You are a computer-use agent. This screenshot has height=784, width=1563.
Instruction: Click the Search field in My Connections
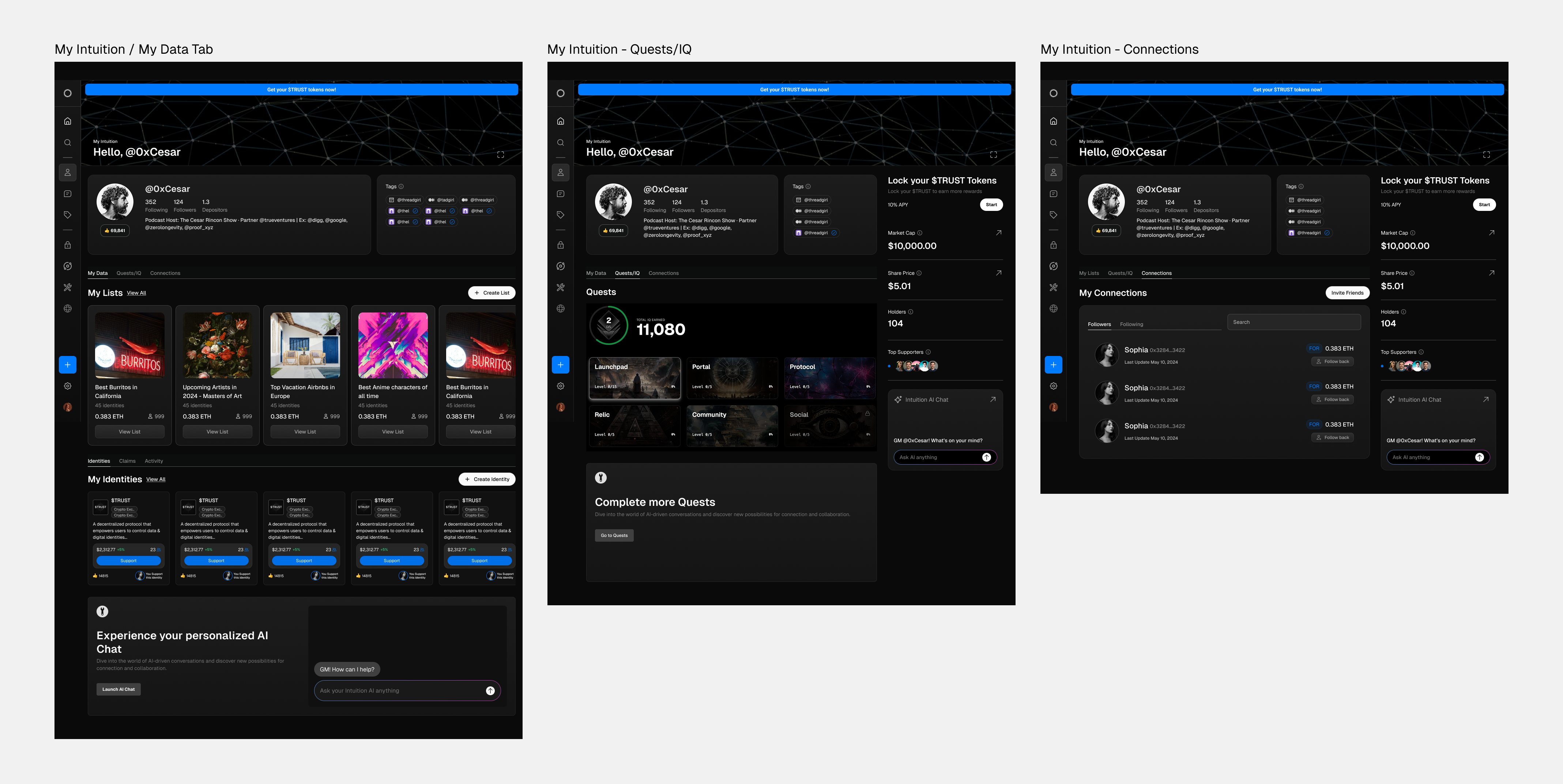click(x=1293, y=322)
